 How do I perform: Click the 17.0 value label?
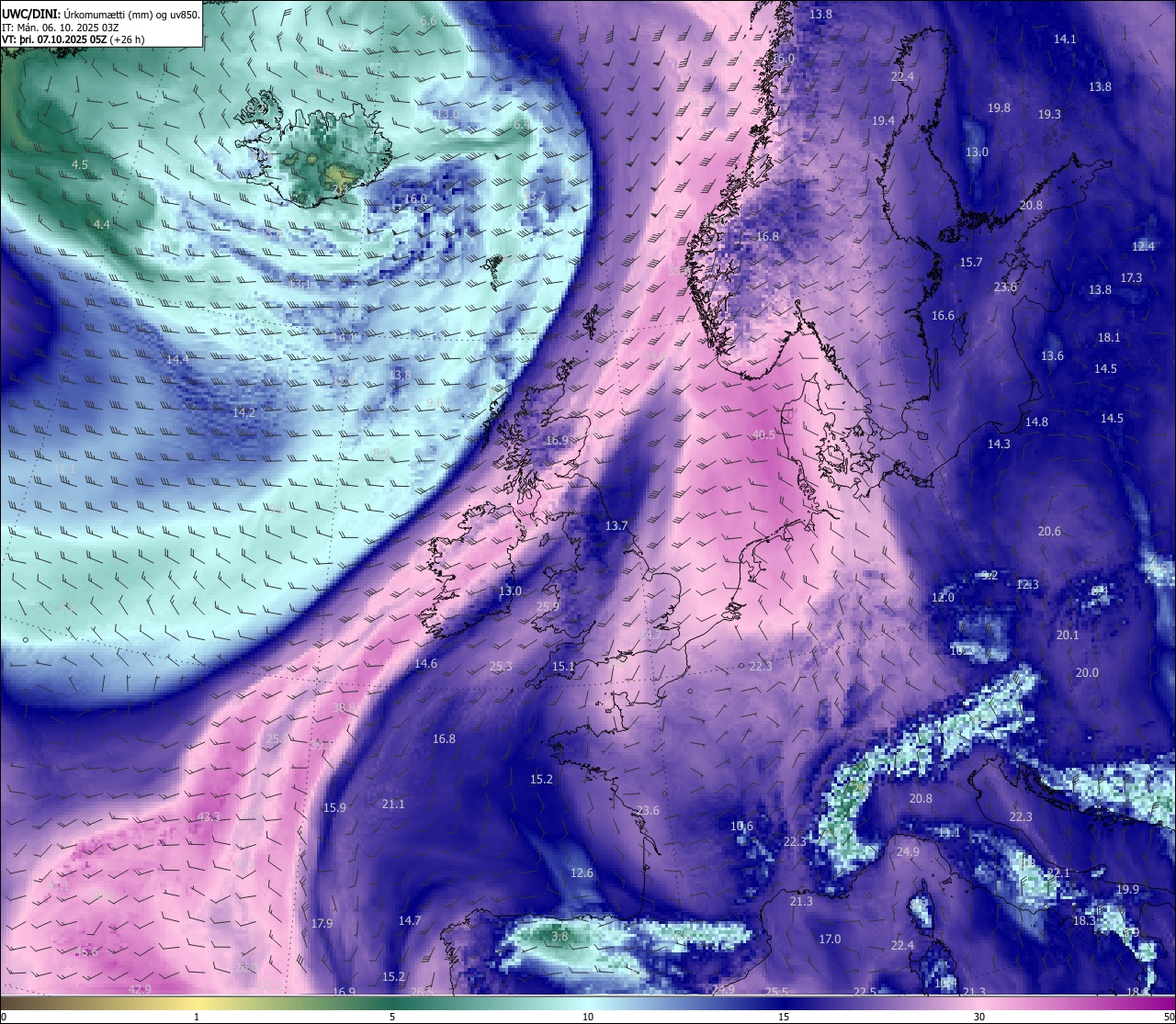(x=830, y=939)
